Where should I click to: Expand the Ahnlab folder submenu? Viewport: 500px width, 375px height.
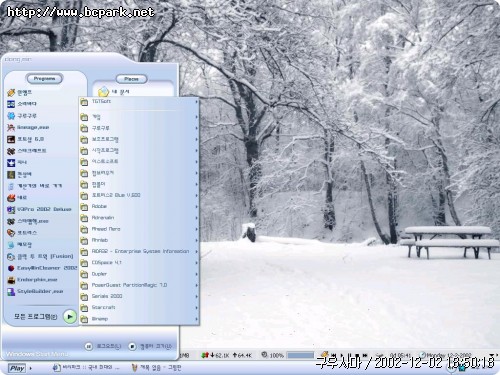(x=139, y=240)
